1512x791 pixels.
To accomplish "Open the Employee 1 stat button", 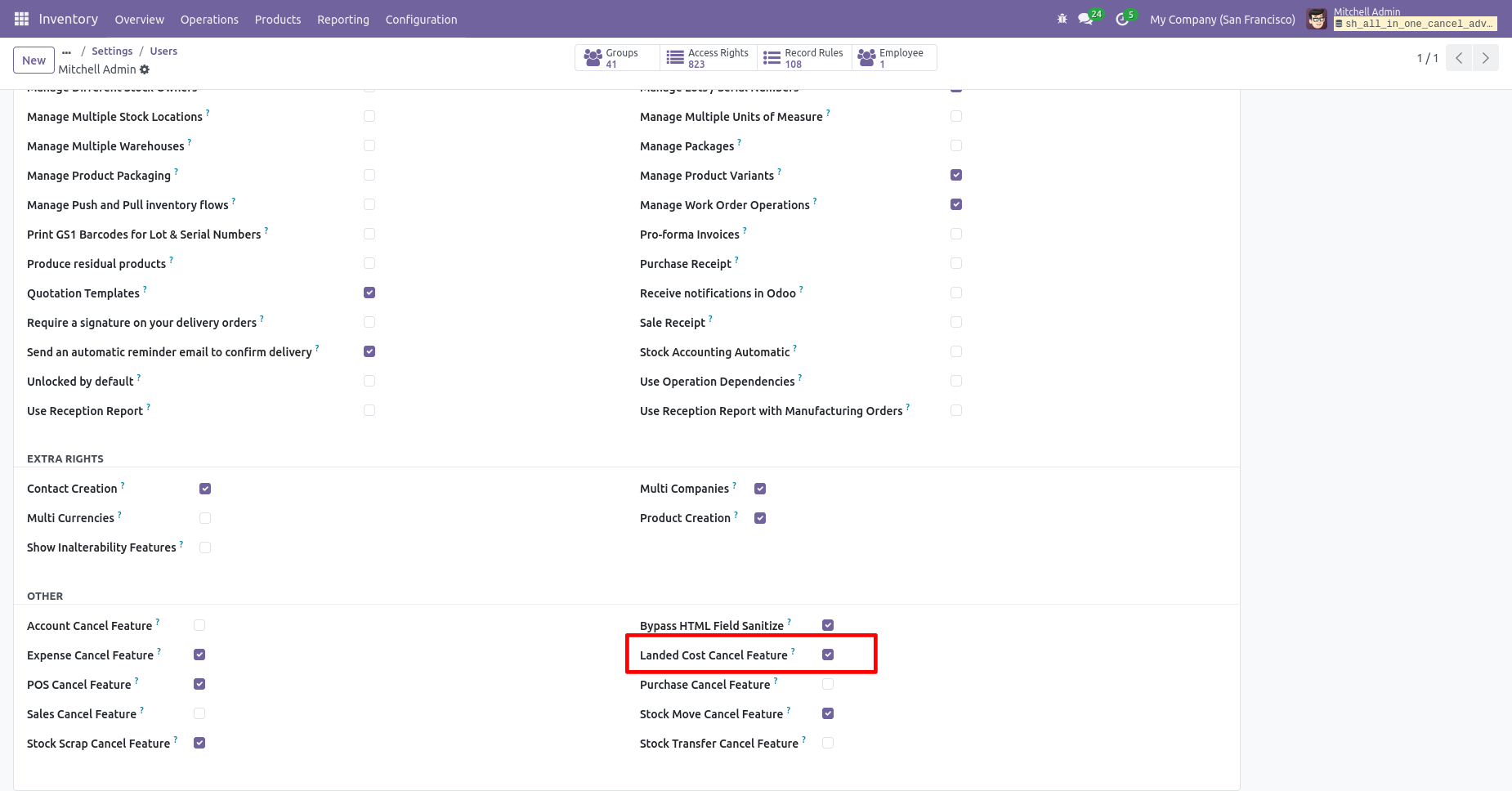I will (894, 58).
